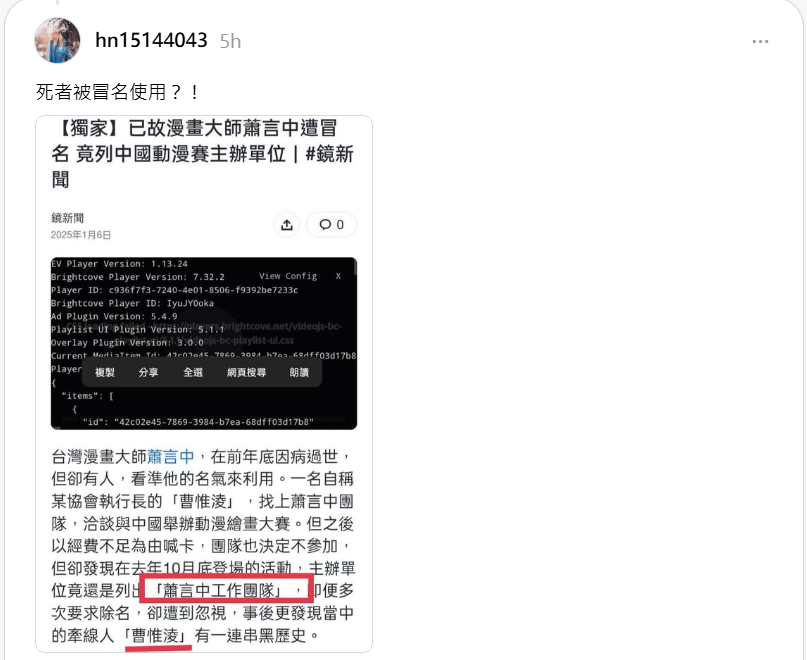Screen dimensions: 807x660
Task: Click the black Brightcove player debug panel
Action: coord(204,343)
